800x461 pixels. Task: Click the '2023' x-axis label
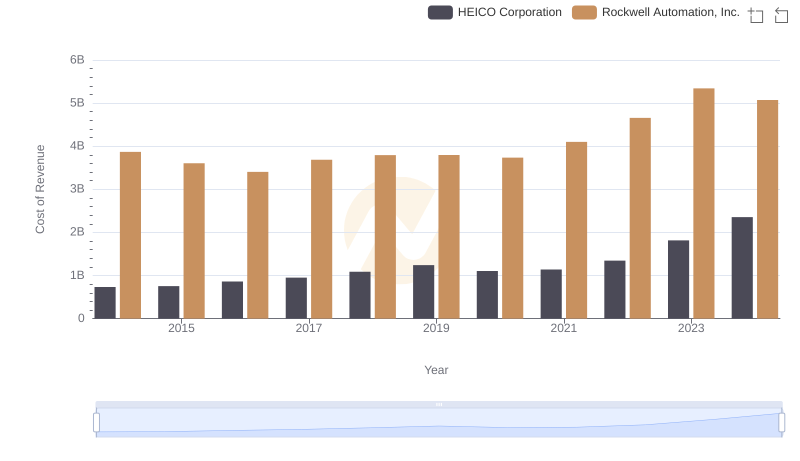click(x=691, y=328)
